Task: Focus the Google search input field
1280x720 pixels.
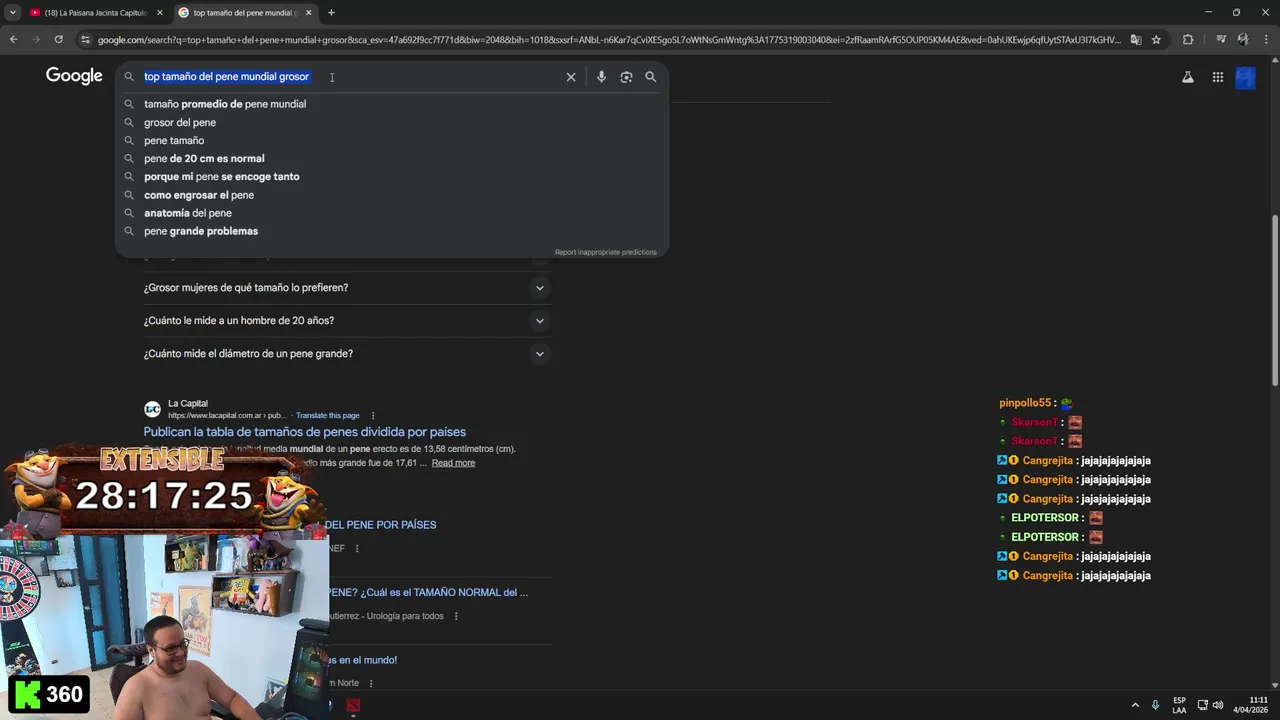Action: click(x=350, y=77)
